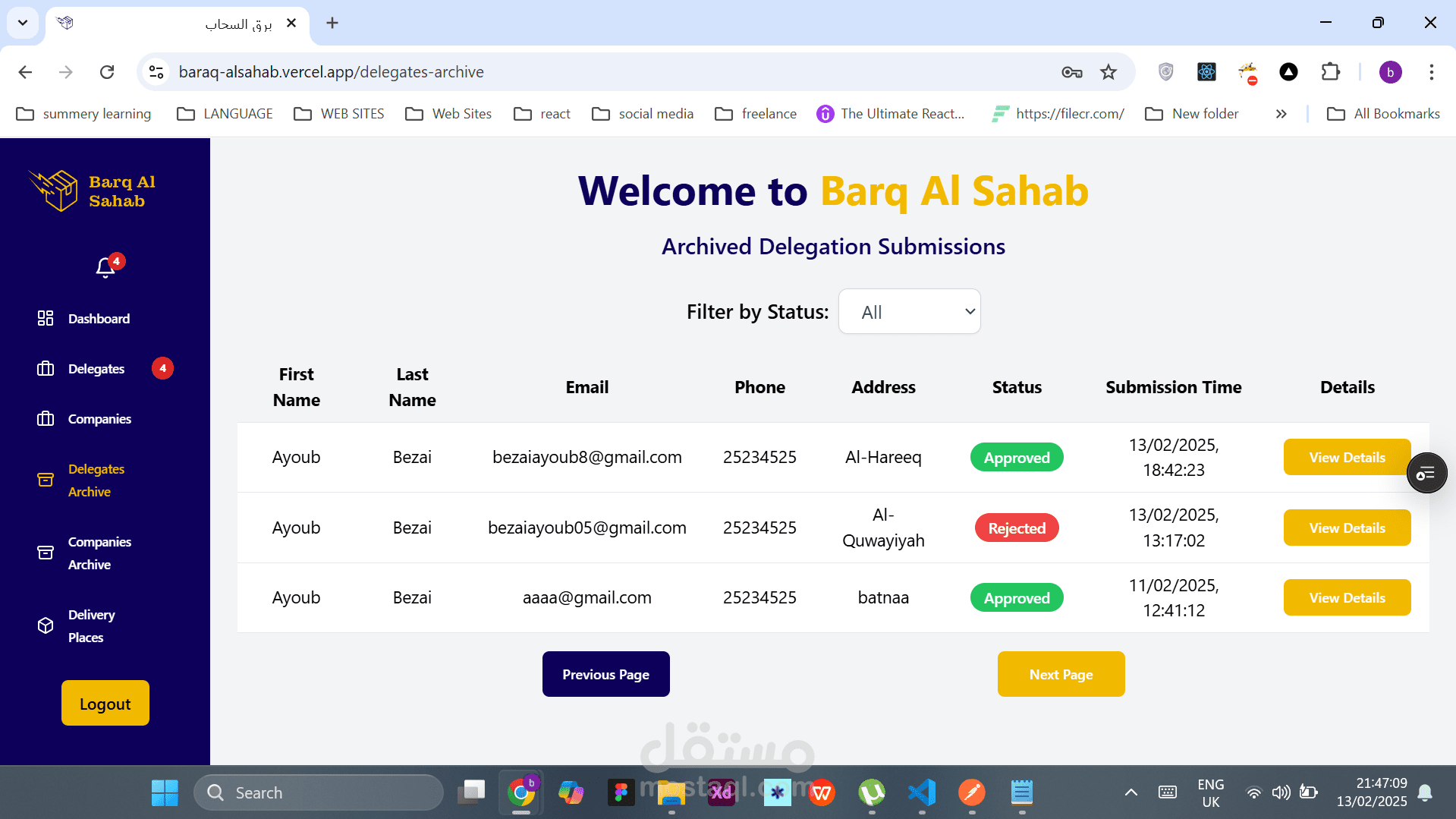The height and width of the screenshot is (819, 1456).
Task: Open the Dashboard sidebar menu item
Action: pos(99,319)
